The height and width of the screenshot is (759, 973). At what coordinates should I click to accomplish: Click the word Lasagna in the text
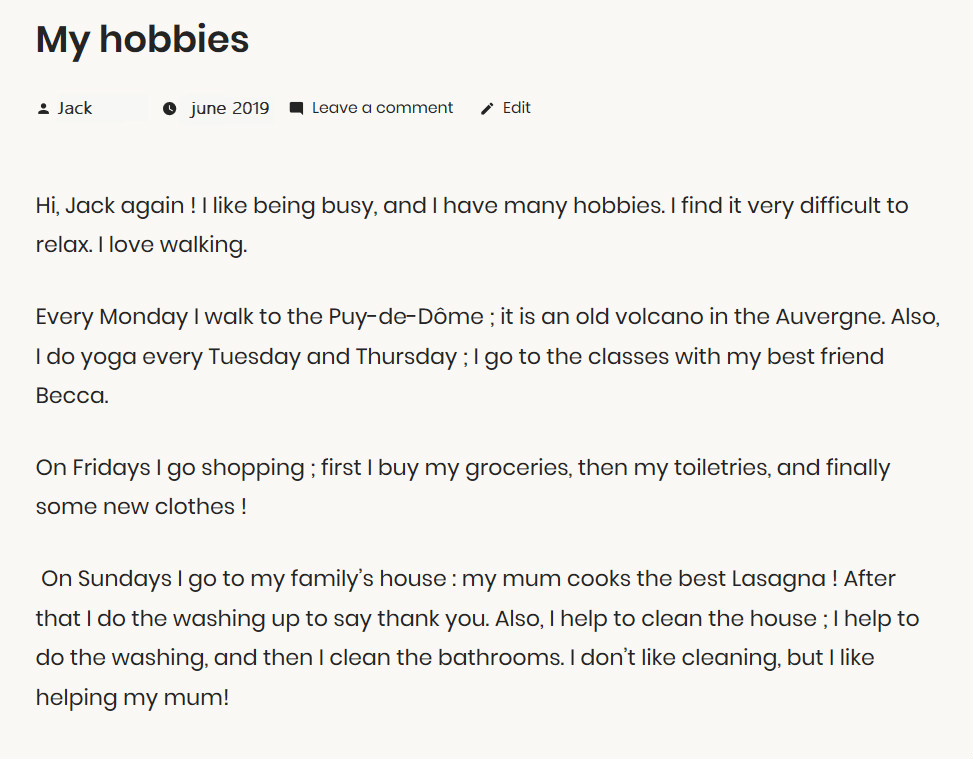[x=778, y=578]
